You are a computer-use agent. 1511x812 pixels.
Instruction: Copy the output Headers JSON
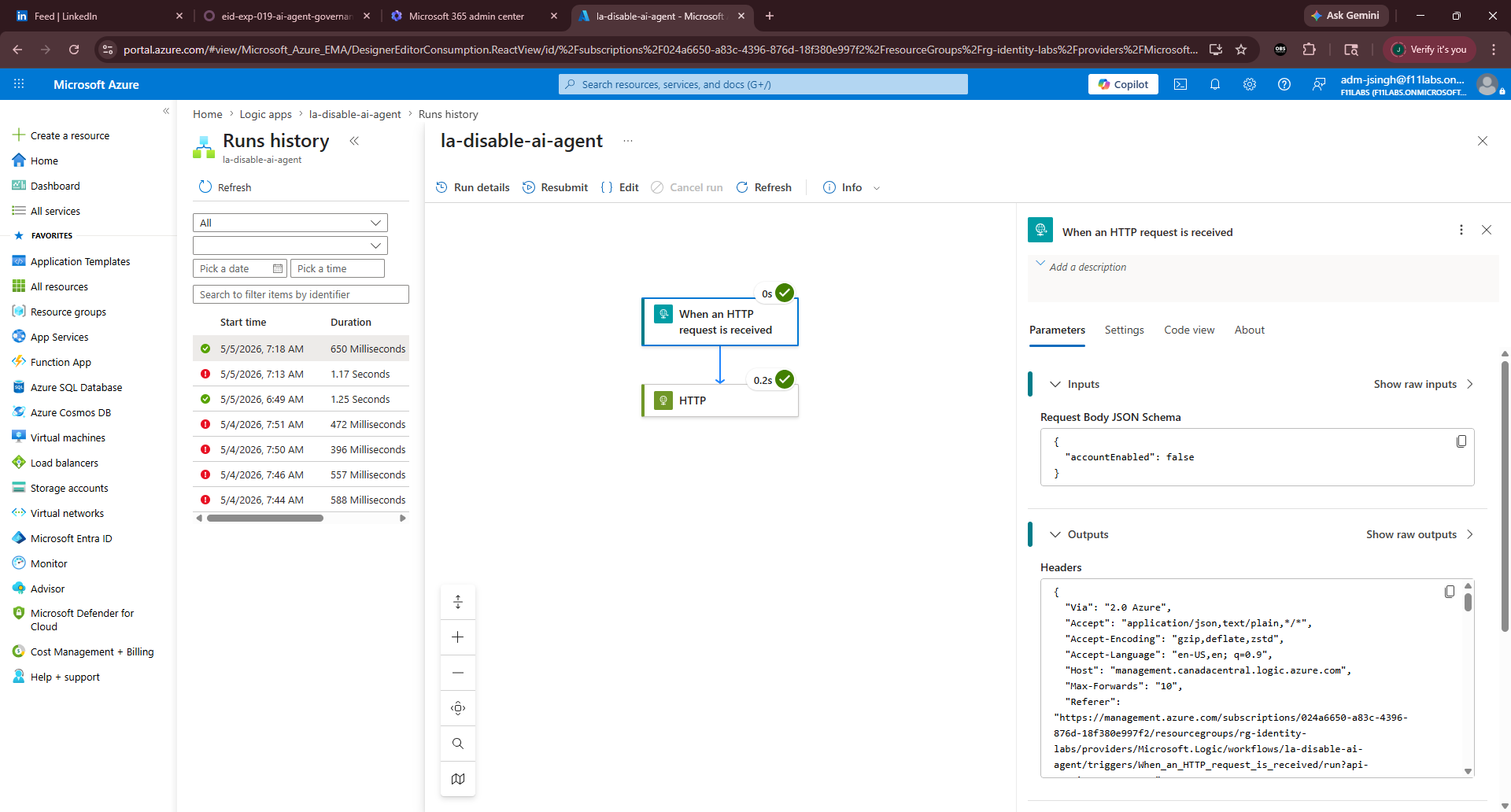pyautogui.click(x=1450, y=592)
